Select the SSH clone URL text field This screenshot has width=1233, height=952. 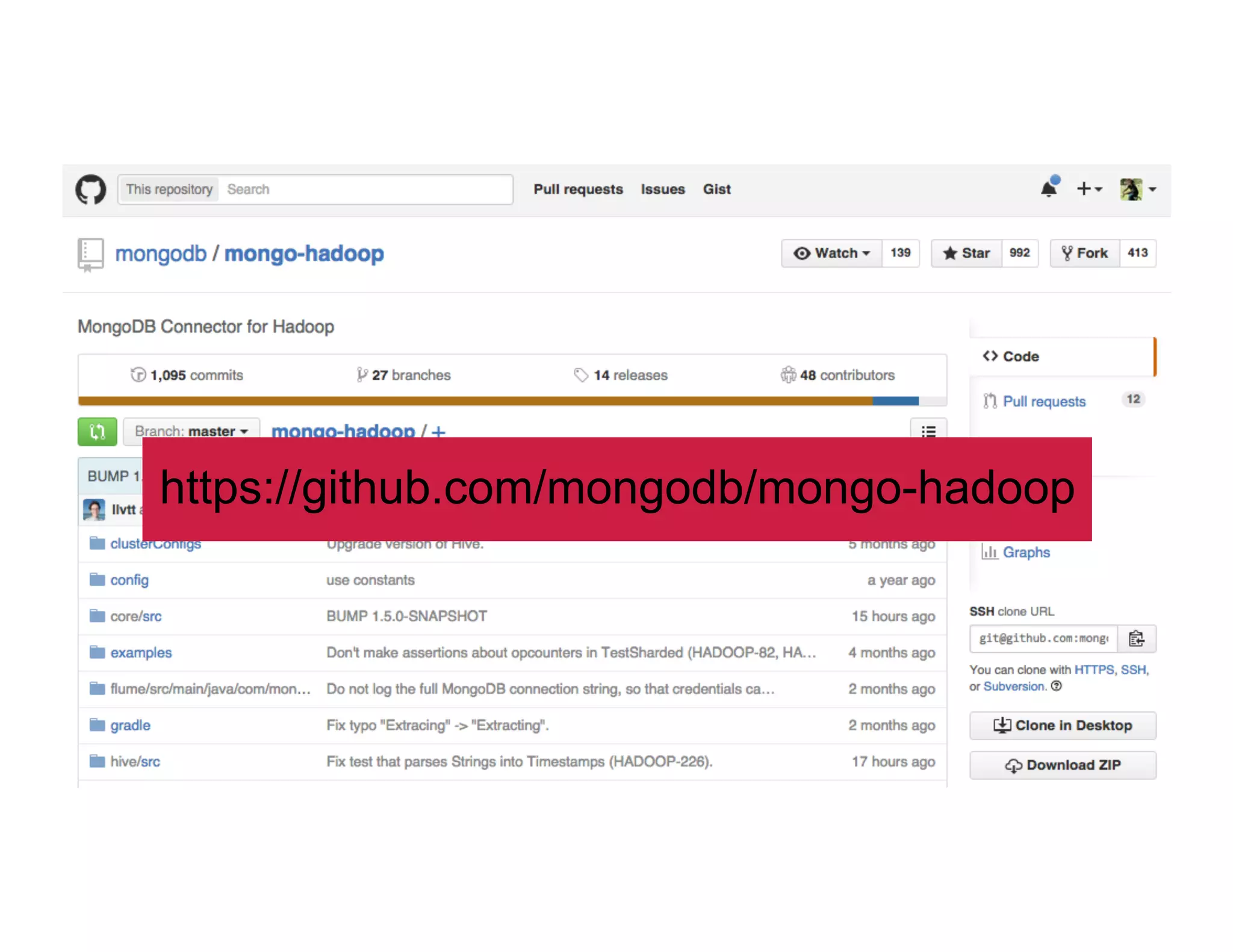1043,638
